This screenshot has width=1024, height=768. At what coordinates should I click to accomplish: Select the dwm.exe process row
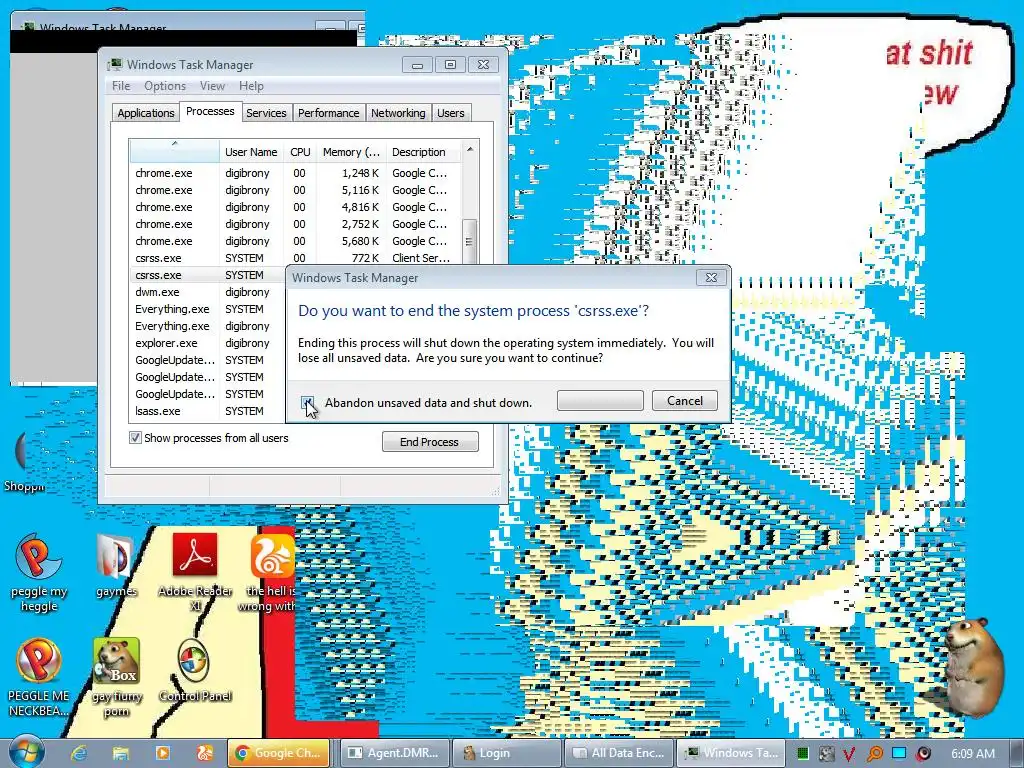[x=208, y=292]
